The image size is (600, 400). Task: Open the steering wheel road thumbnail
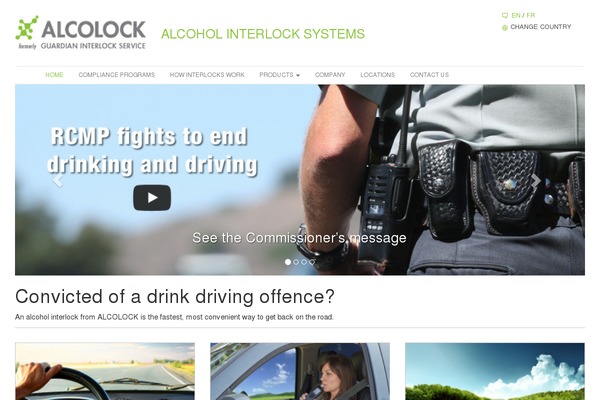105,371
